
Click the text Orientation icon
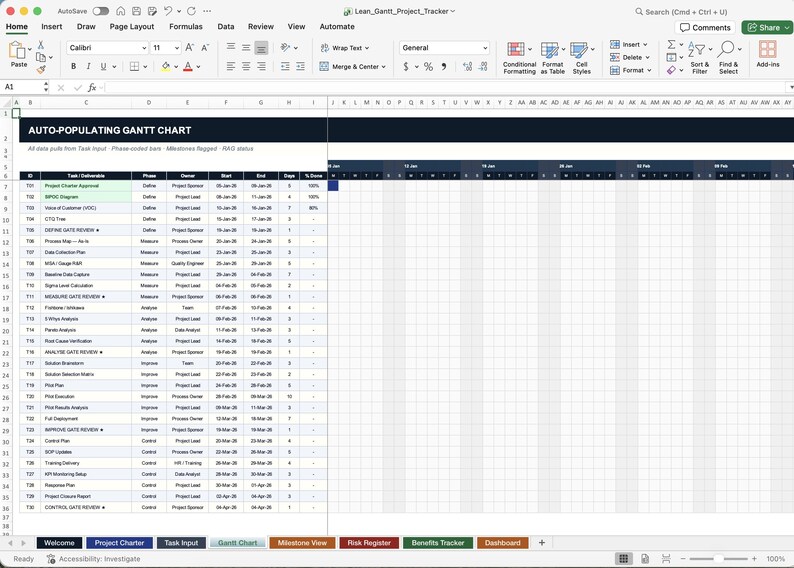(x=285, y=47)
